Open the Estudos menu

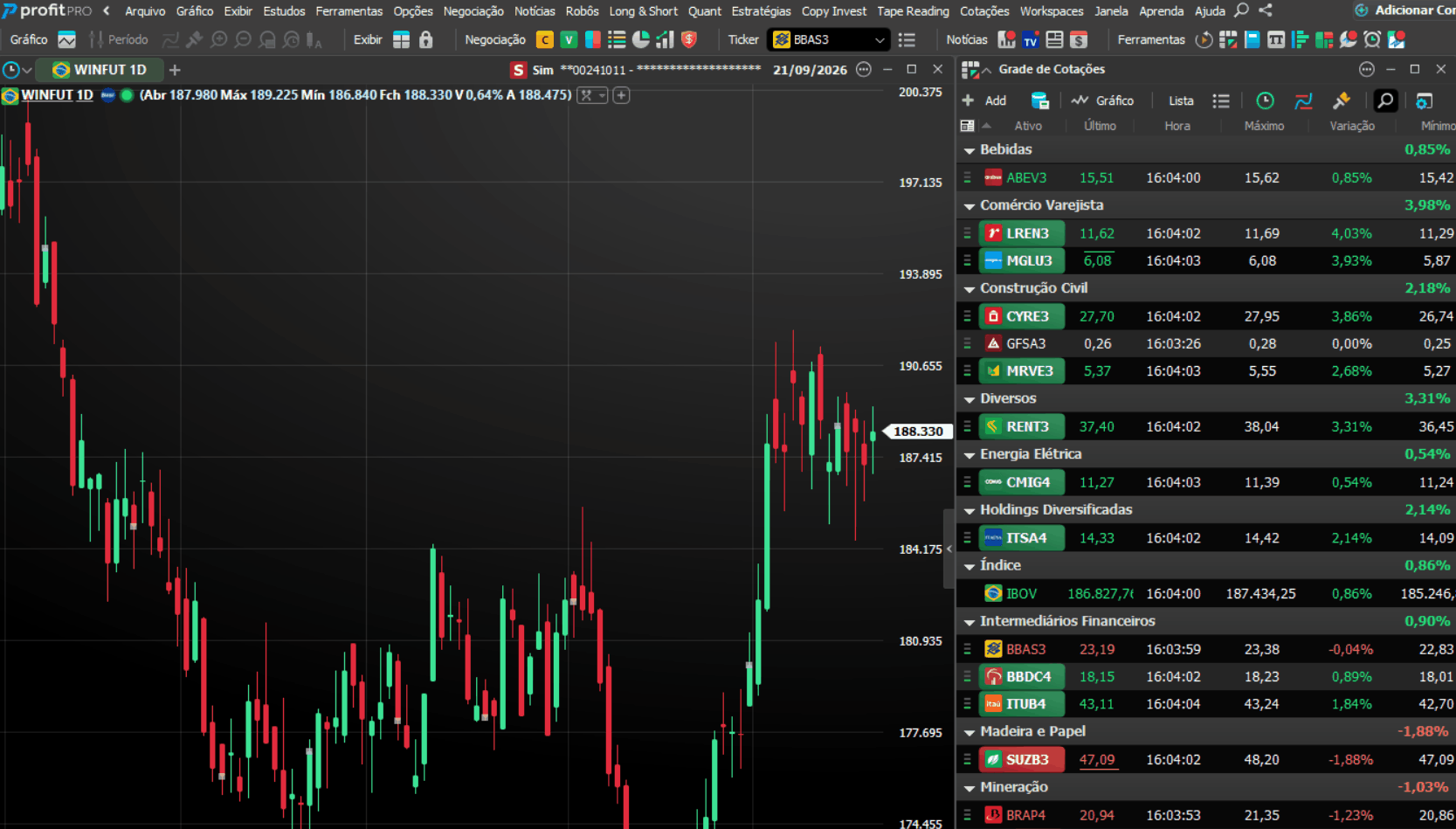click(x=284, y=11)
